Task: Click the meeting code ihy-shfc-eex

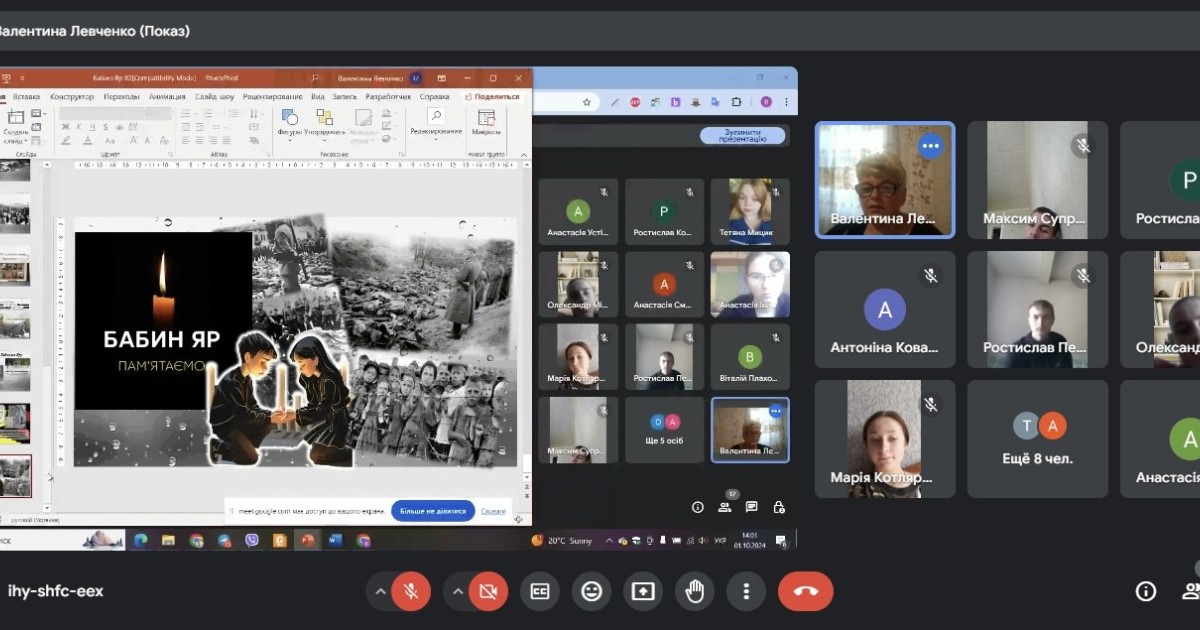Action: click(x=55, y=591)
